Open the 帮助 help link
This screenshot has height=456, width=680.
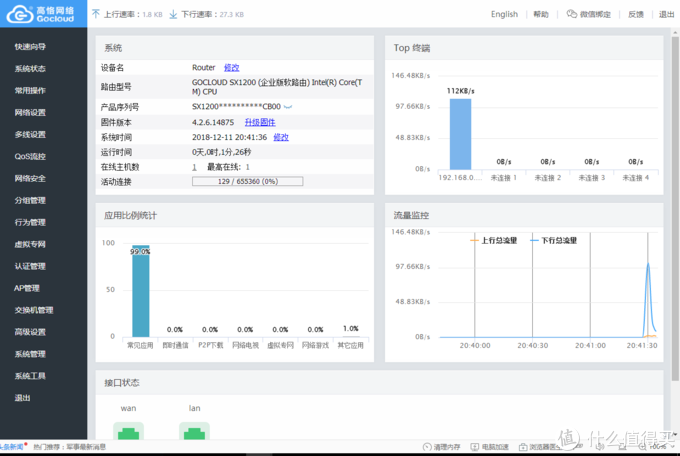[x=541, y=14]
